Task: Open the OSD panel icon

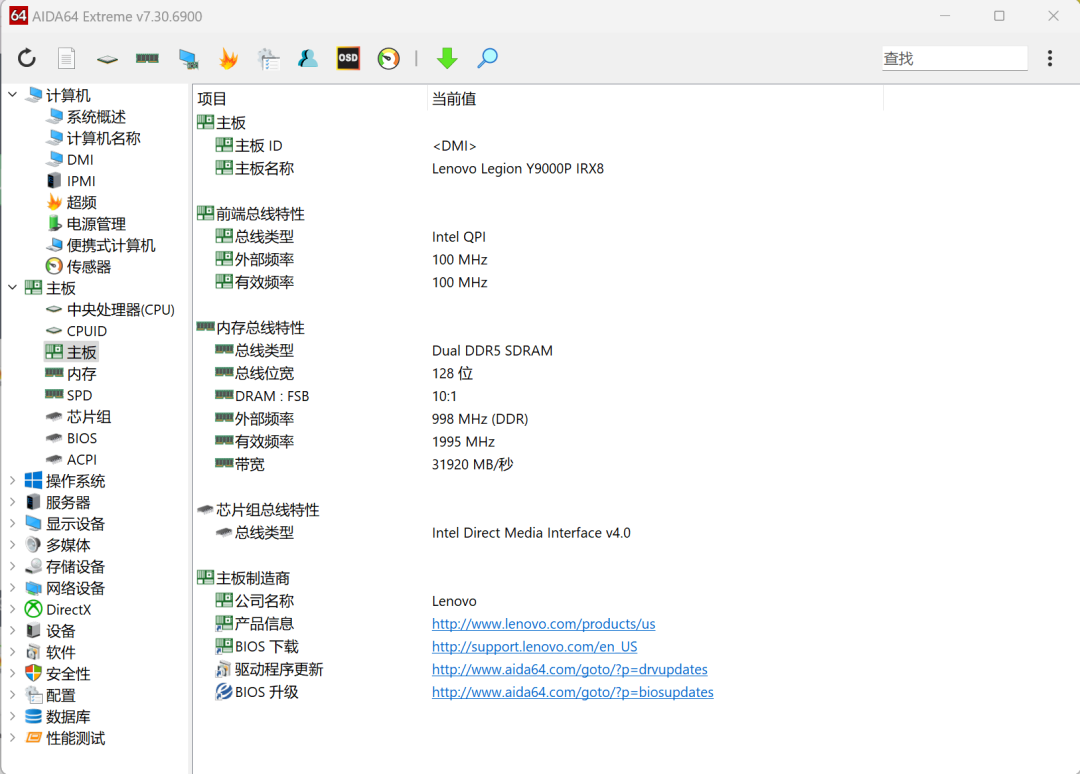Action: click(x=349, y=59)
